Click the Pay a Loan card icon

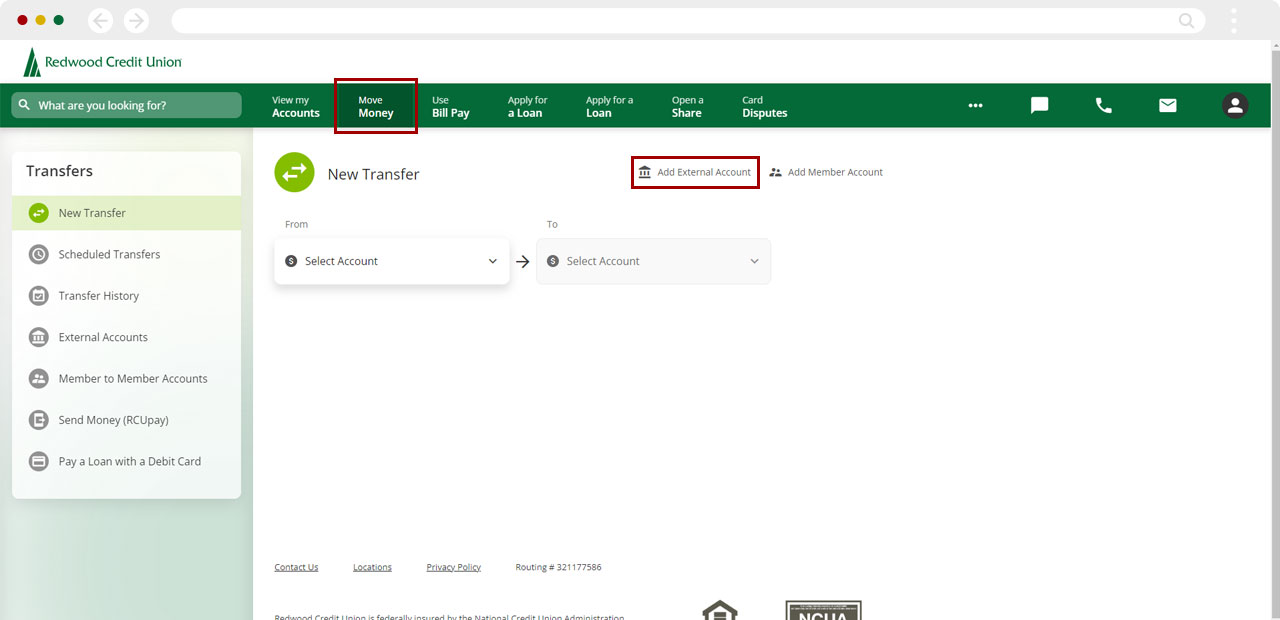[x=38, y=462]
